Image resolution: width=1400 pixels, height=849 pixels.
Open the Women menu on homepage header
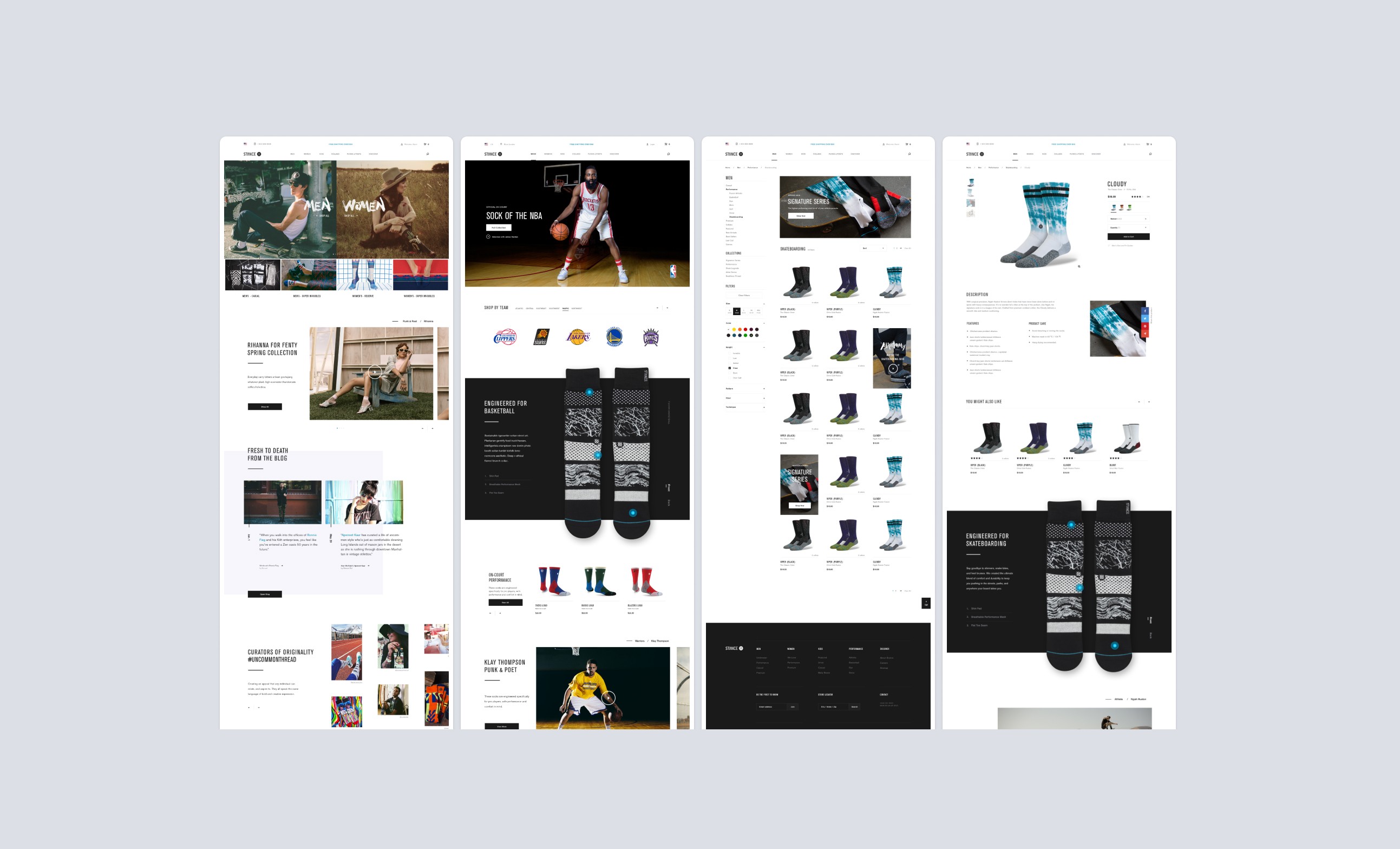click(307, 154)
